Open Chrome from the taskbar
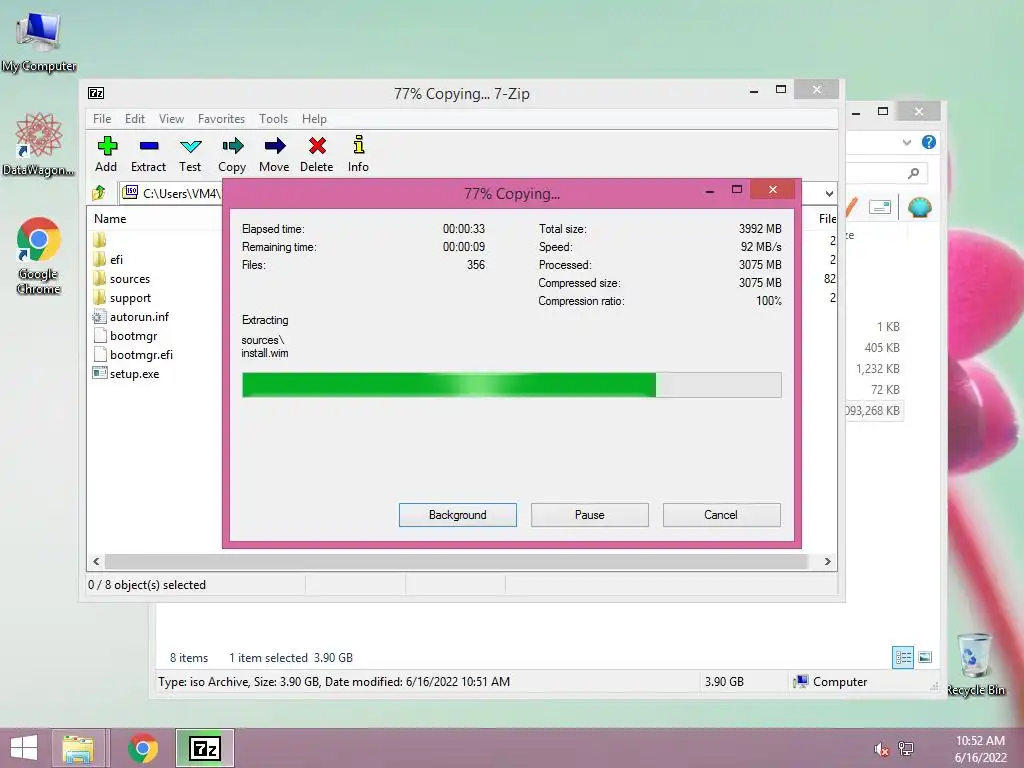The width and height of the screenshot is (1024, 768). tap(142, 748)
